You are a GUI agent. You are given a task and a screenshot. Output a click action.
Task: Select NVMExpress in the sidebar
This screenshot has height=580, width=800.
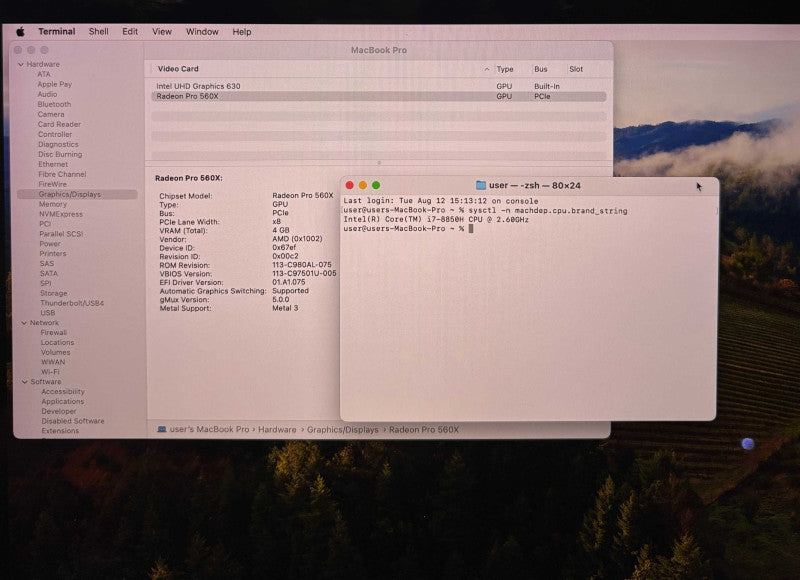61,214
